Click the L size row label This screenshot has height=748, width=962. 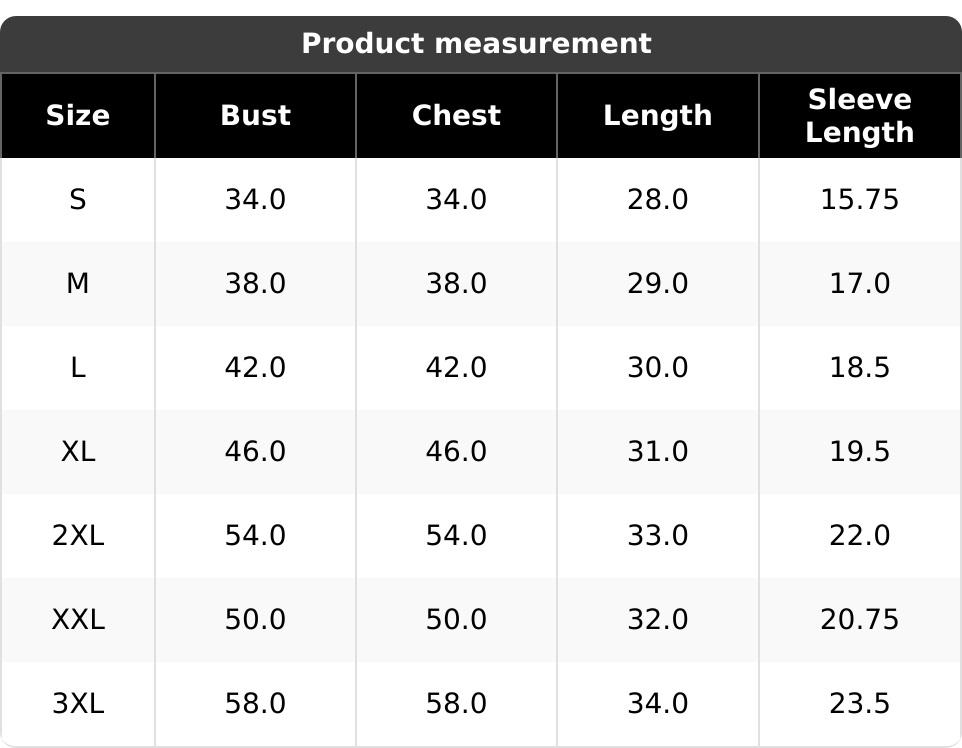click(78, 368)
